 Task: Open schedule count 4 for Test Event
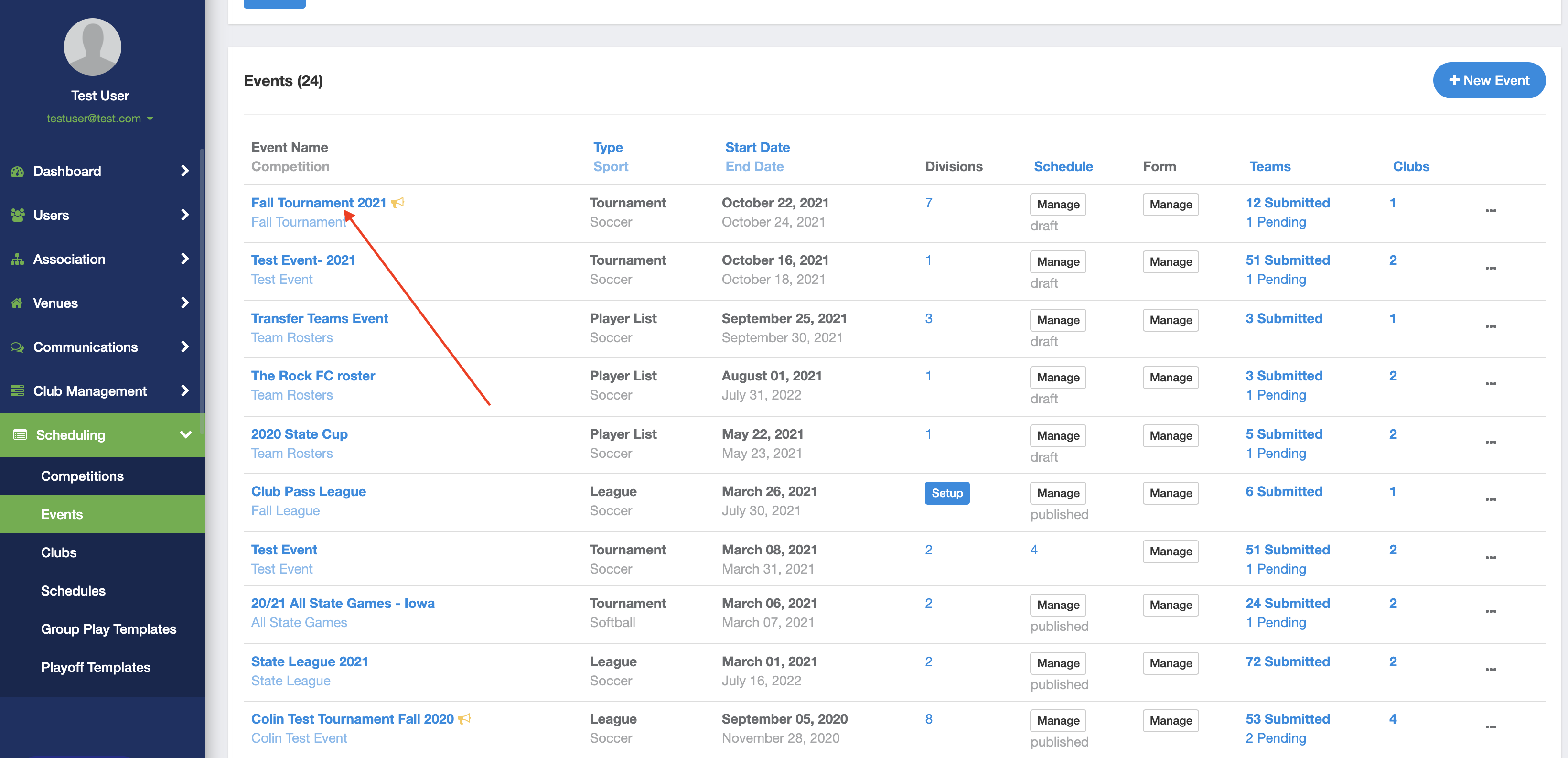pyautogui.click(x=1033, y=550)
